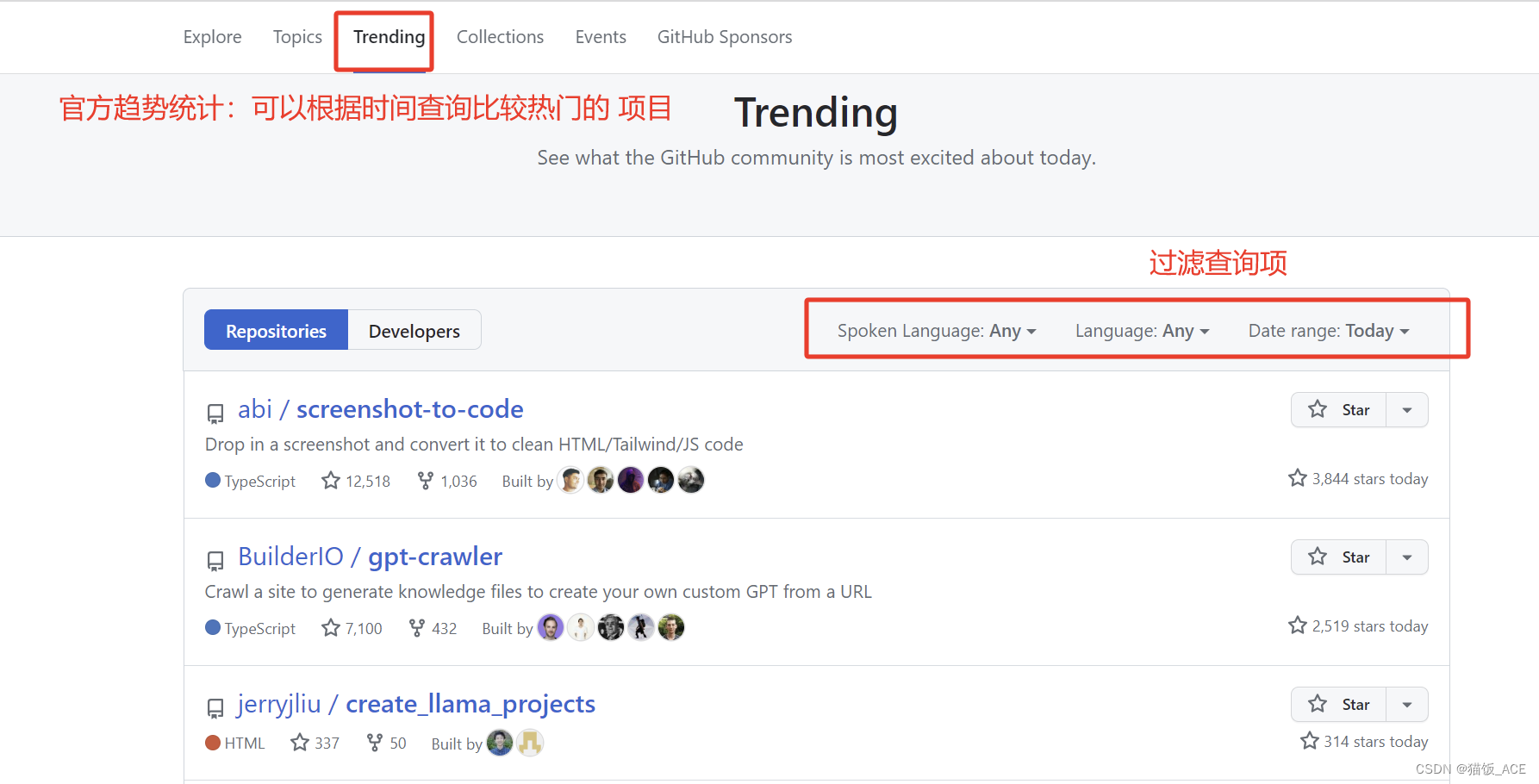Screen dimensions: 1539x784
Task: Click the screenshot-to-code description text
Action: click(x=474, y=445)
